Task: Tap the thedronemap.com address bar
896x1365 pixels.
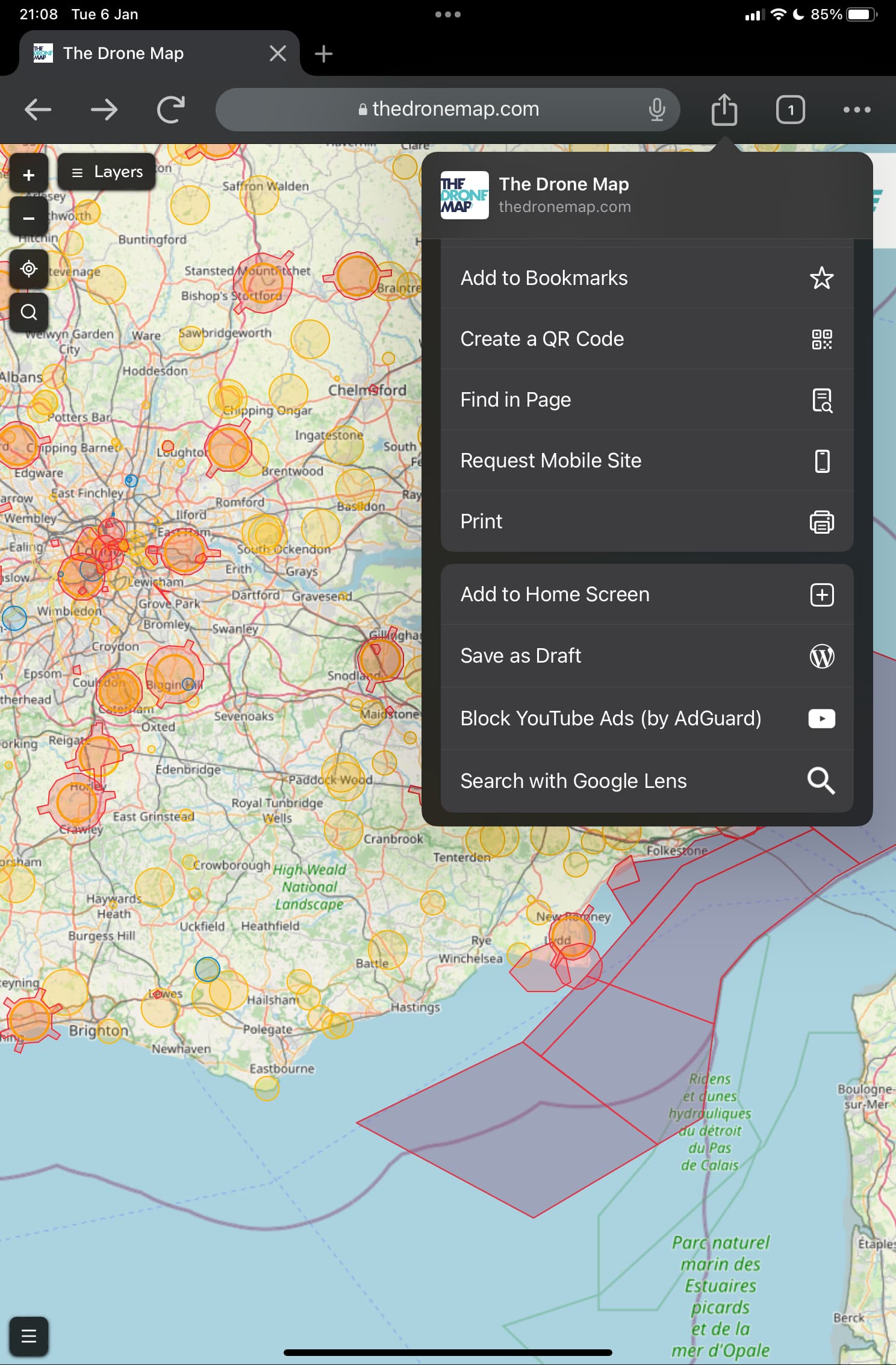Action: (x=449, y=109)
